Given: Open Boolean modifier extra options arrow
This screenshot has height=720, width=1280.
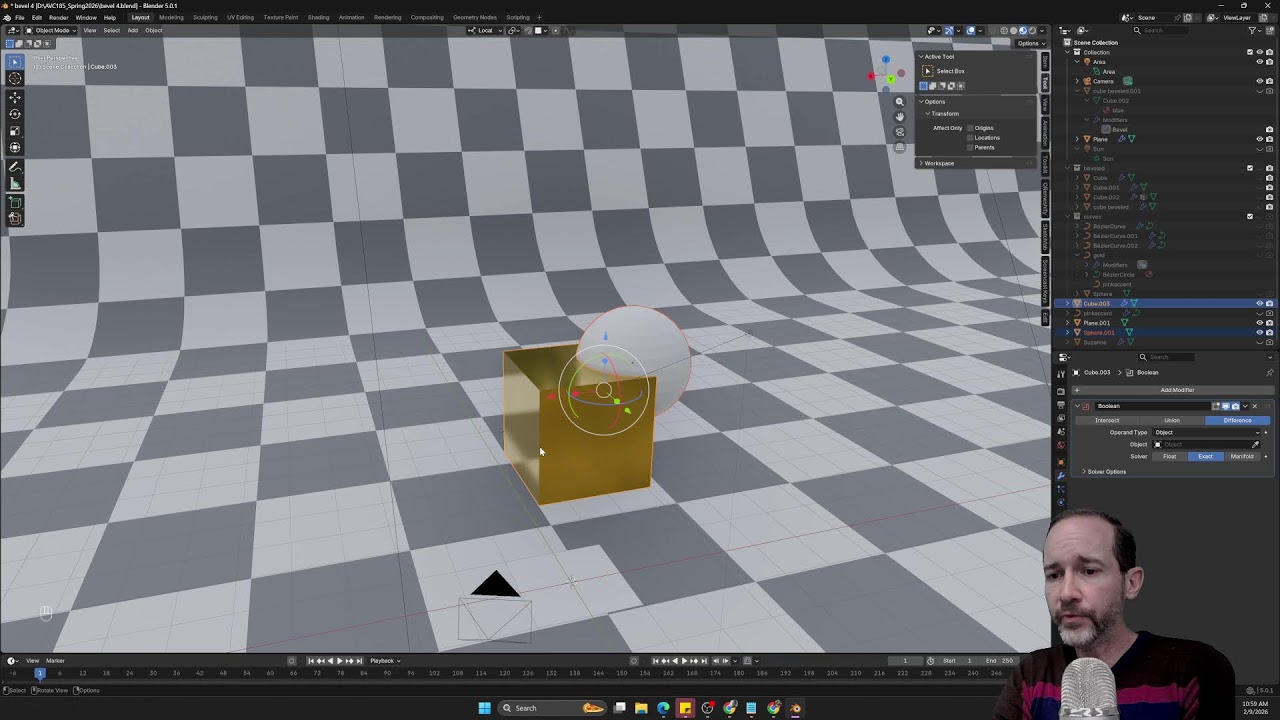Looking at the screenshot, I should pyautogui.click(x=1245, y=406).
